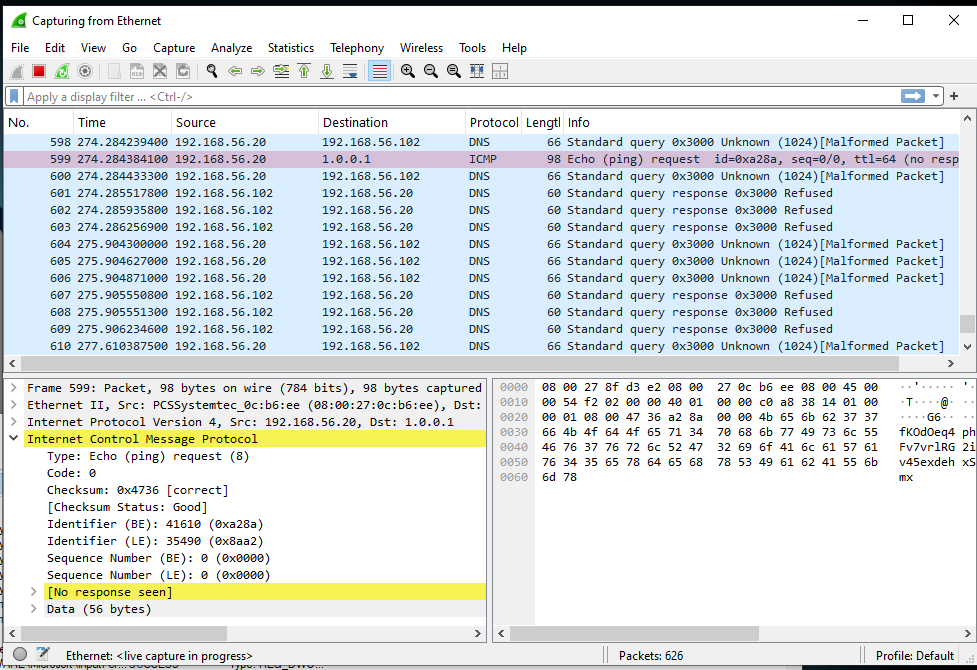Open display filter history dropdown

tap(935, 97)
